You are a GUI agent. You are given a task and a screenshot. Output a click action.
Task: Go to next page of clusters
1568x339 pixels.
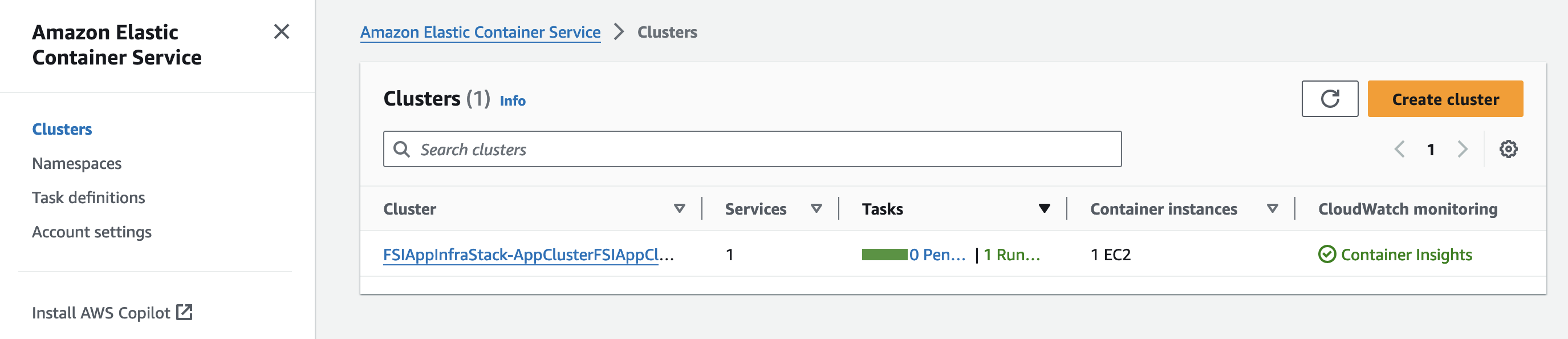[1462, 150]
